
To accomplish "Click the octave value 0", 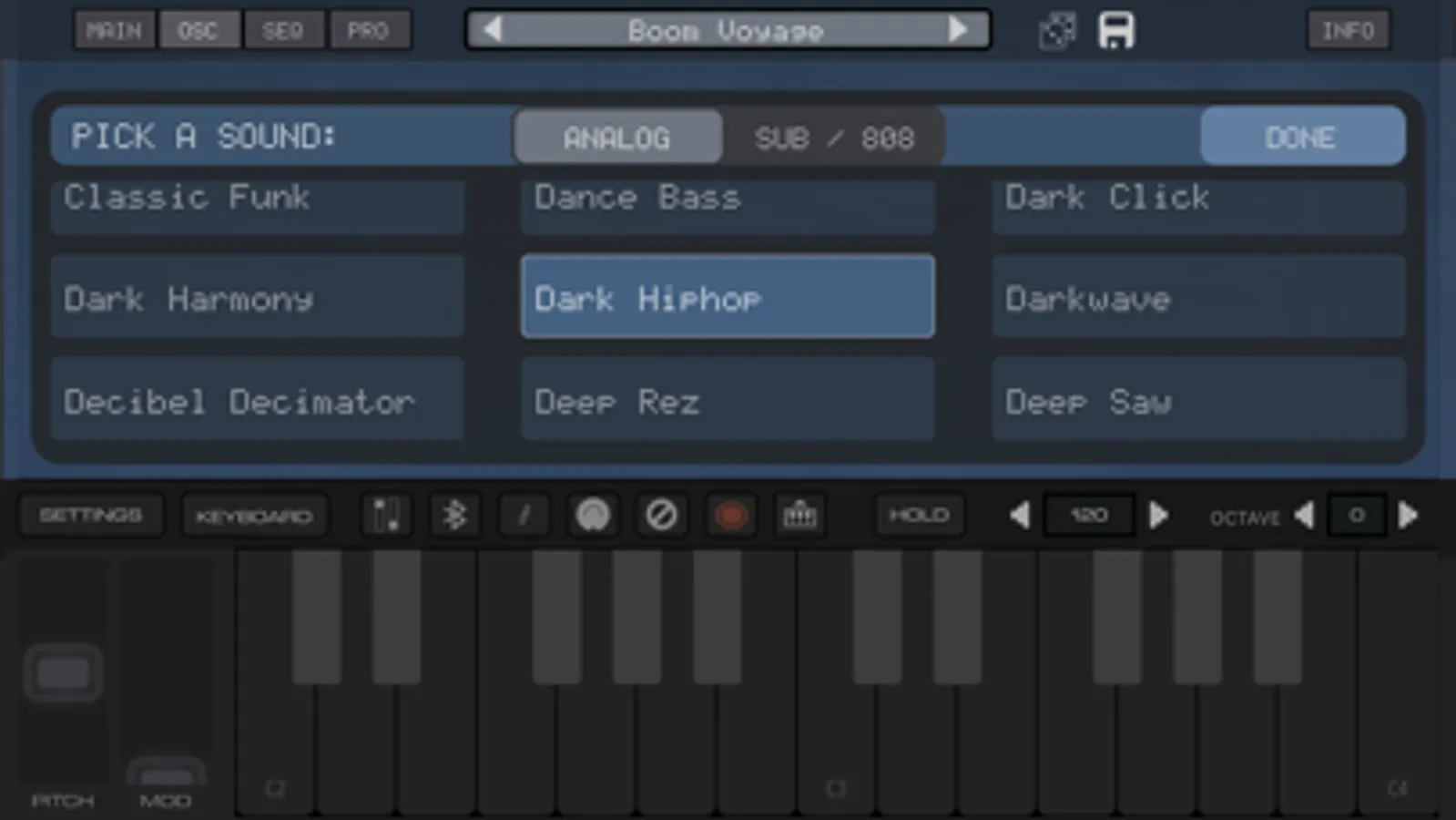I will click(x=1357, y=516).
